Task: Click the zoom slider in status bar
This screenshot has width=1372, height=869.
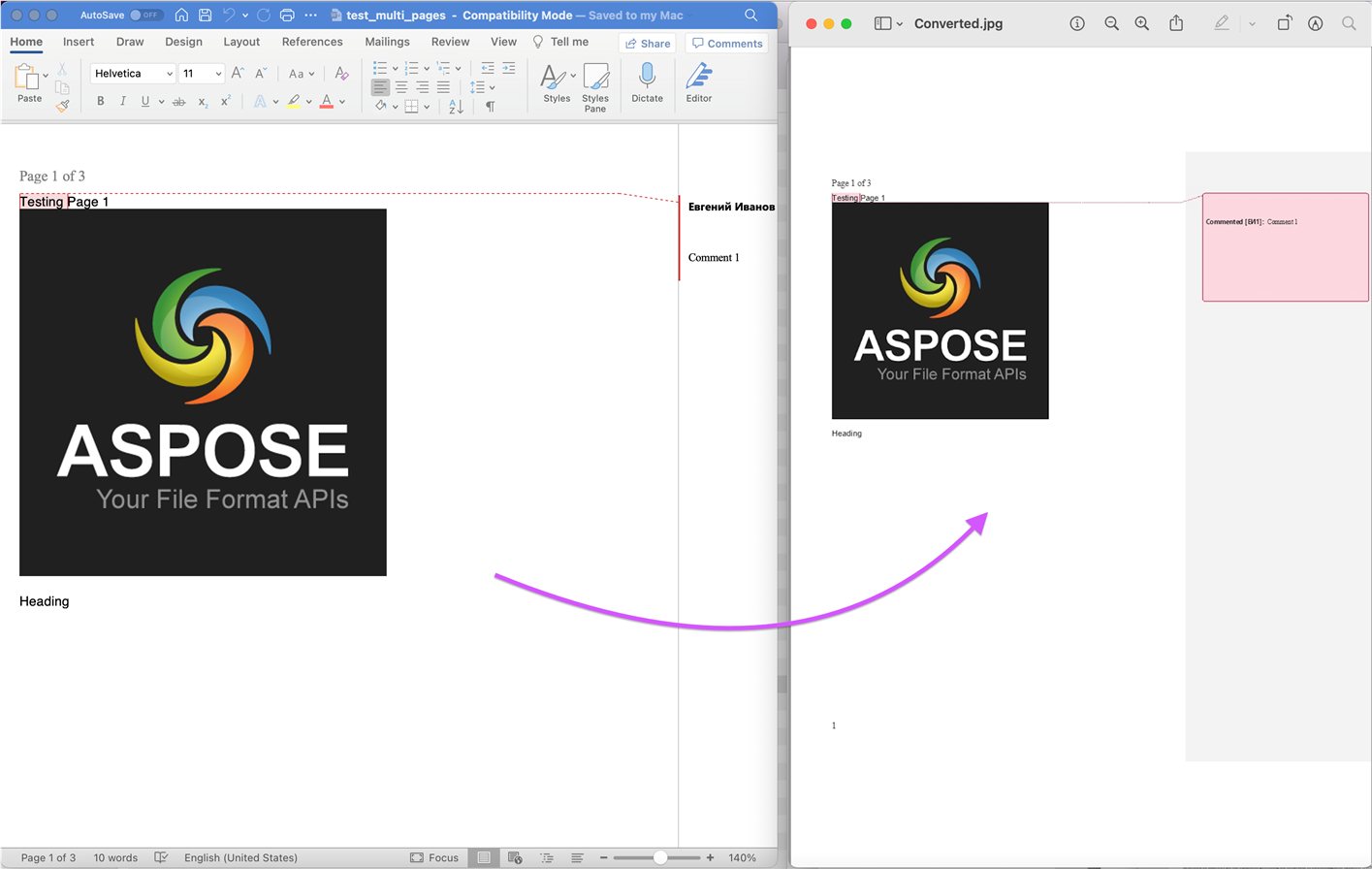Action: click(659, 857)
